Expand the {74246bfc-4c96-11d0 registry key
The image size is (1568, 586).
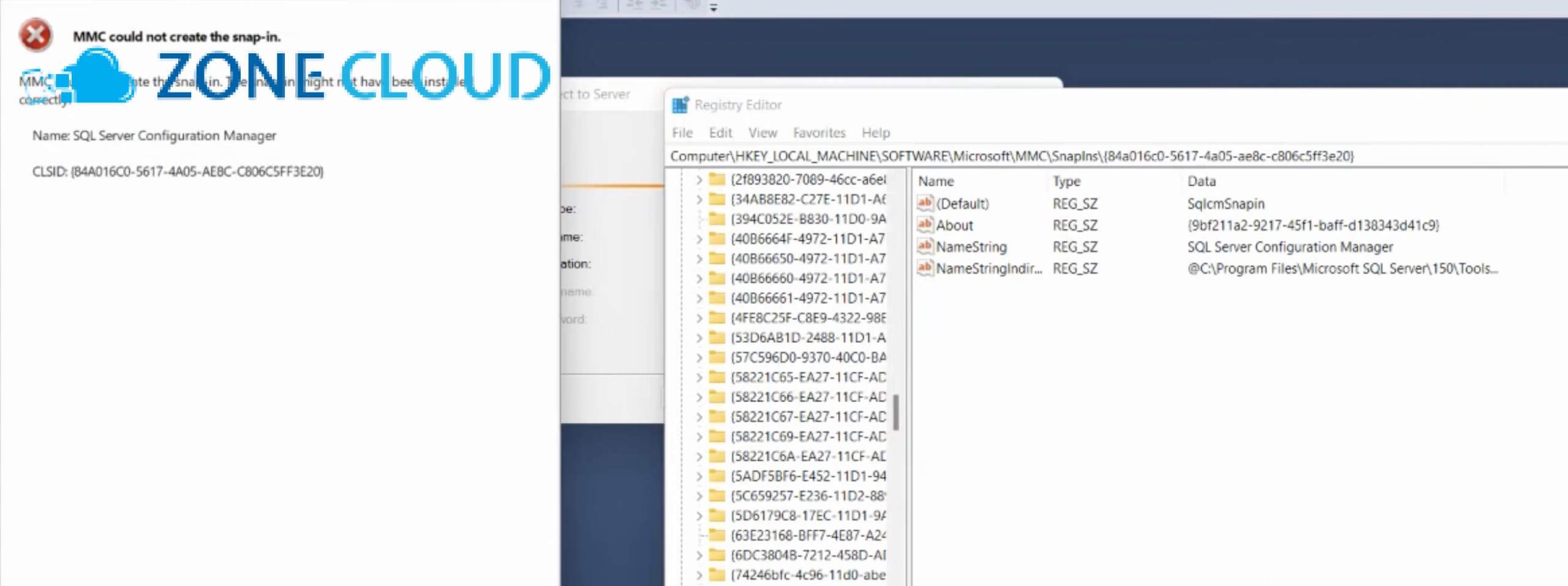point(699,574)
